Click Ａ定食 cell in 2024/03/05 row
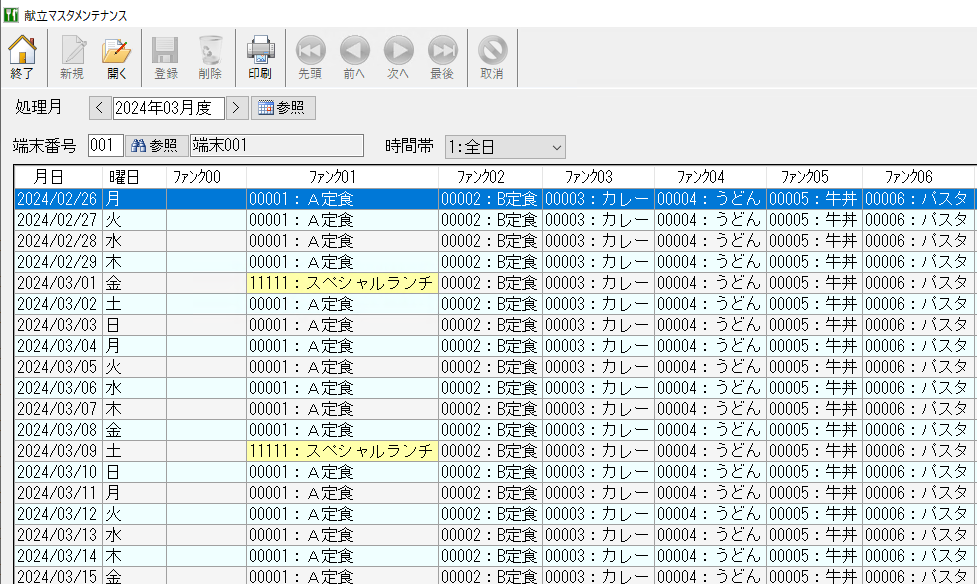Viewport: 977px width, 584px height. click(x=343, y=366)
